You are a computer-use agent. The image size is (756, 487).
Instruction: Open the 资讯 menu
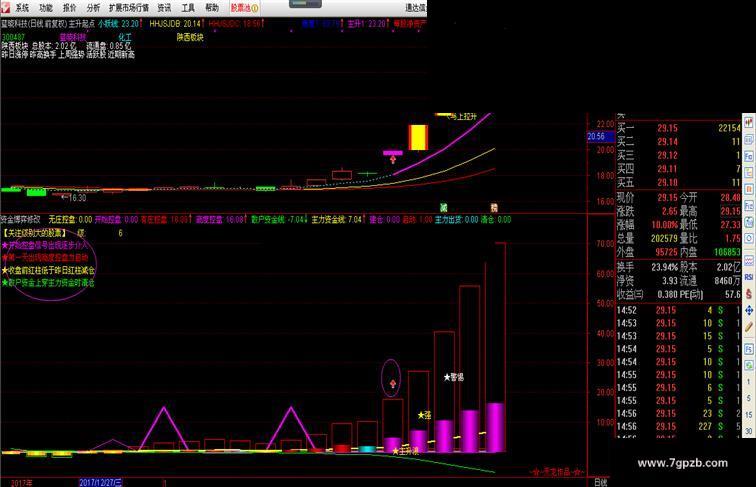coord(164,8)
